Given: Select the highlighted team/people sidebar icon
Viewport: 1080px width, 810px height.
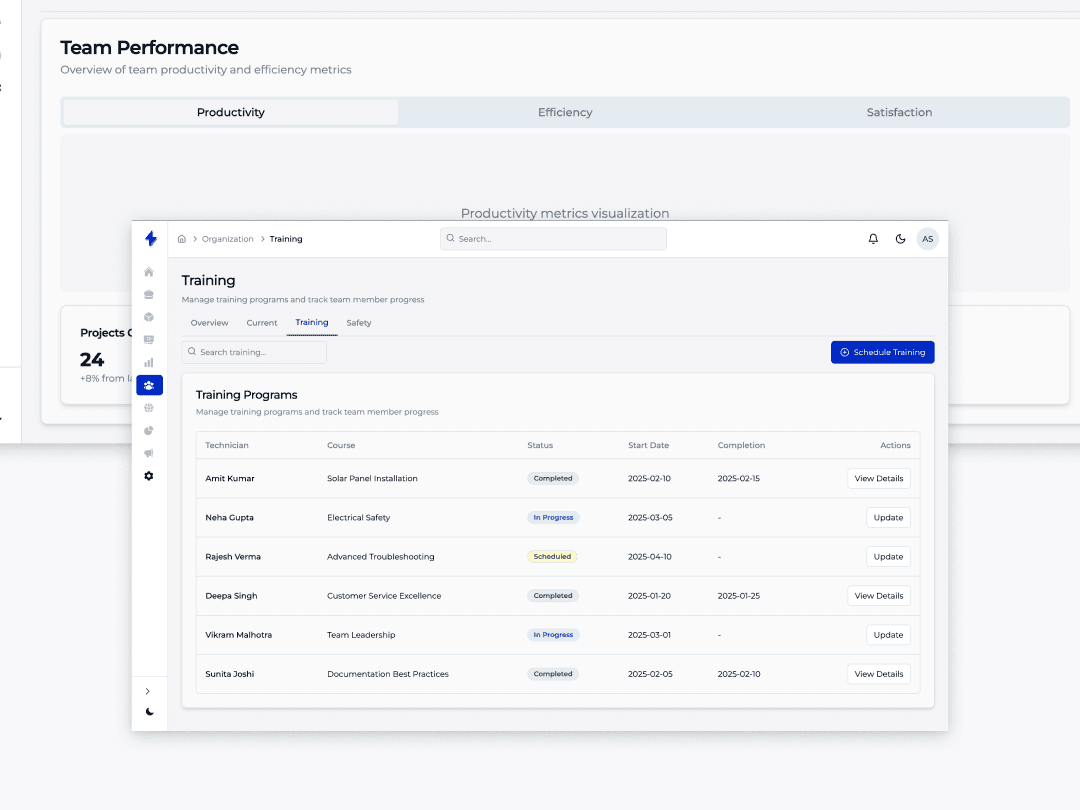Looking at the screenshot, I should [149, 385].
